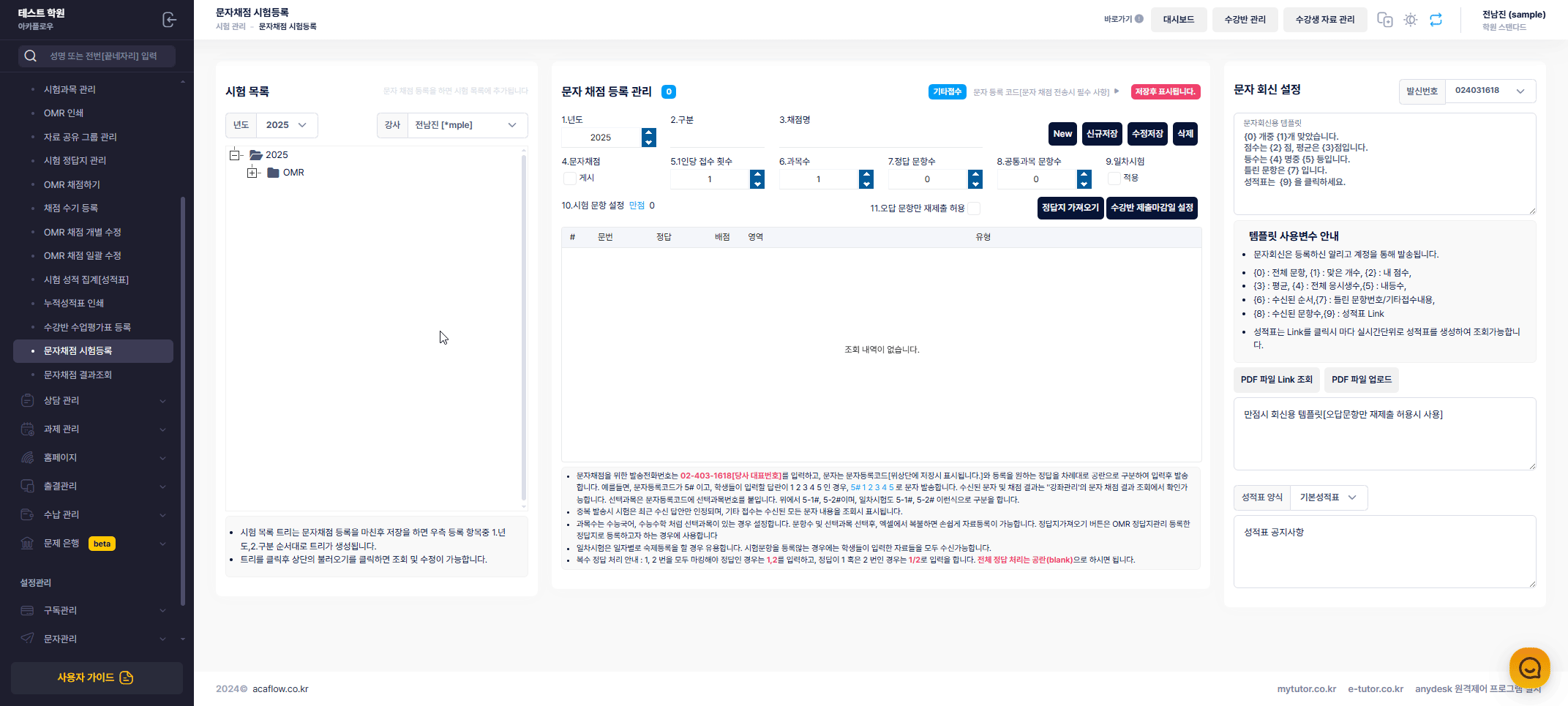Viewport: 1568px width, 706px height.
Task: Select OMR 채점하기 from the sidebar
Action: pyautogui.click(x=73, y=184)
